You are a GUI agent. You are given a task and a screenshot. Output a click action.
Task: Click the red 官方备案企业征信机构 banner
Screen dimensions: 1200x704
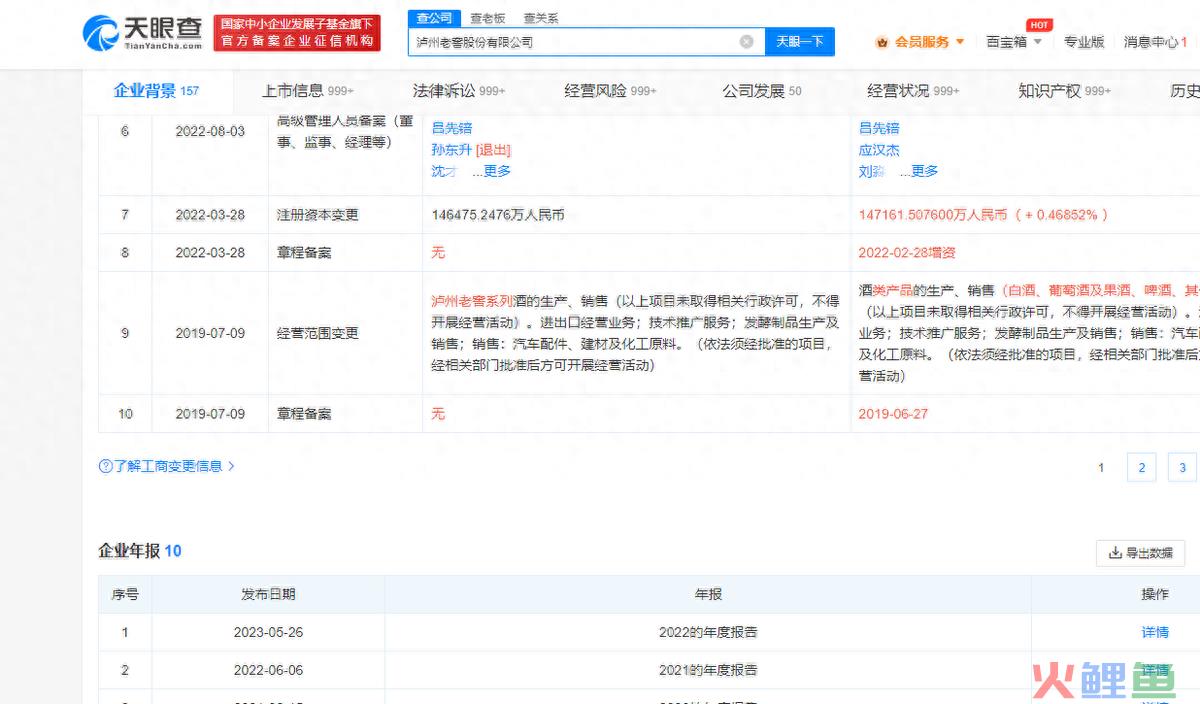coord(297,33)
